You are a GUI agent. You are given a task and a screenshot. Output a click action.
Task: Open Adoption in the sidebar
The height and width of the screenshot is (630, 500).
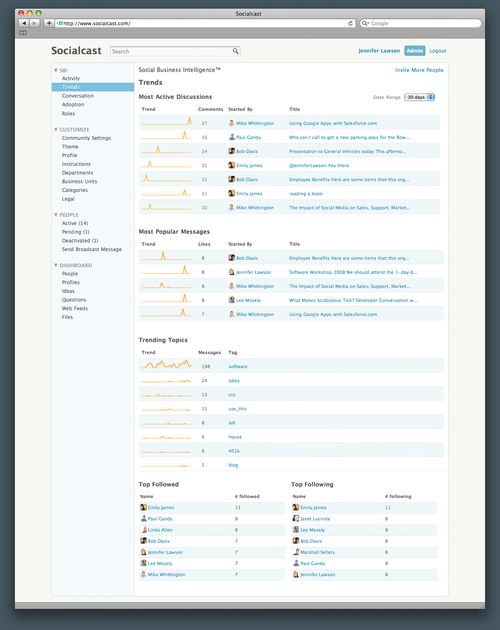tap(73, 104)
